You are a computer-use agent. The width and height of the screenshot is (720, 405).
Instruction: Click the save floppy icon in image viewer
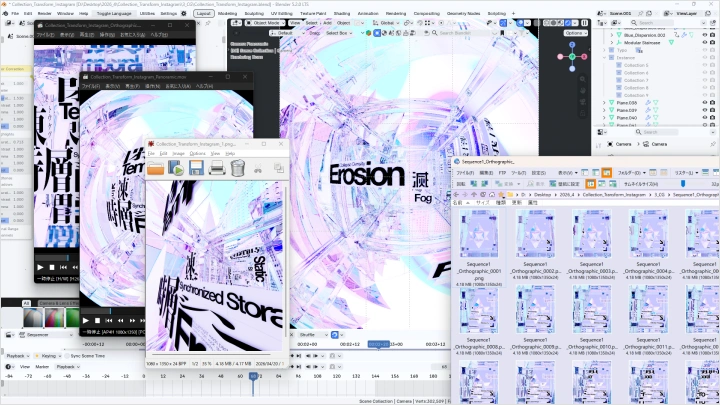pyautogui.click(x=196, y=169)
